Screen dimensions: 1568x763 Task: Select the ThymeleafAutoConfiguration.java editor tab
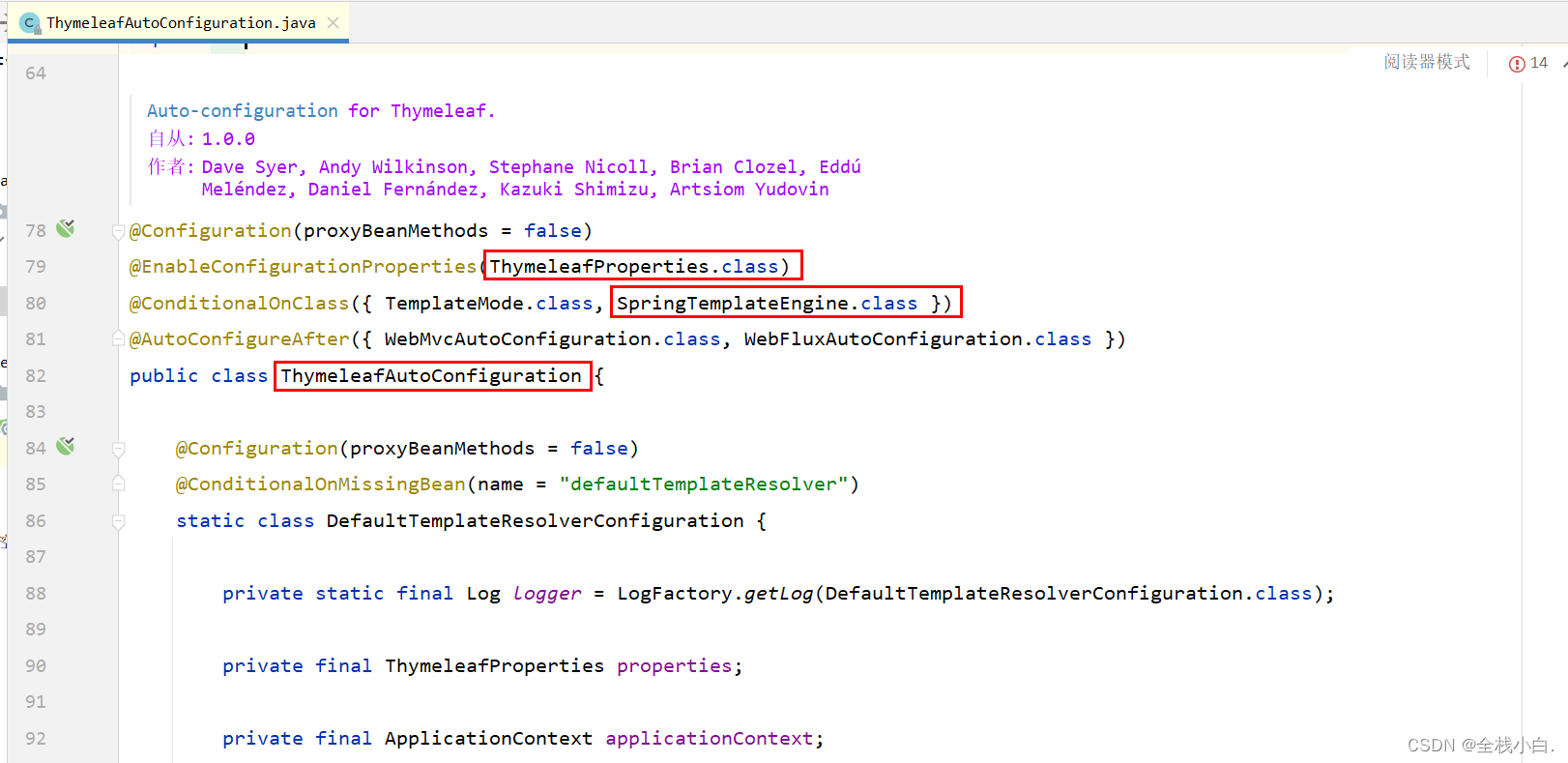180,22
